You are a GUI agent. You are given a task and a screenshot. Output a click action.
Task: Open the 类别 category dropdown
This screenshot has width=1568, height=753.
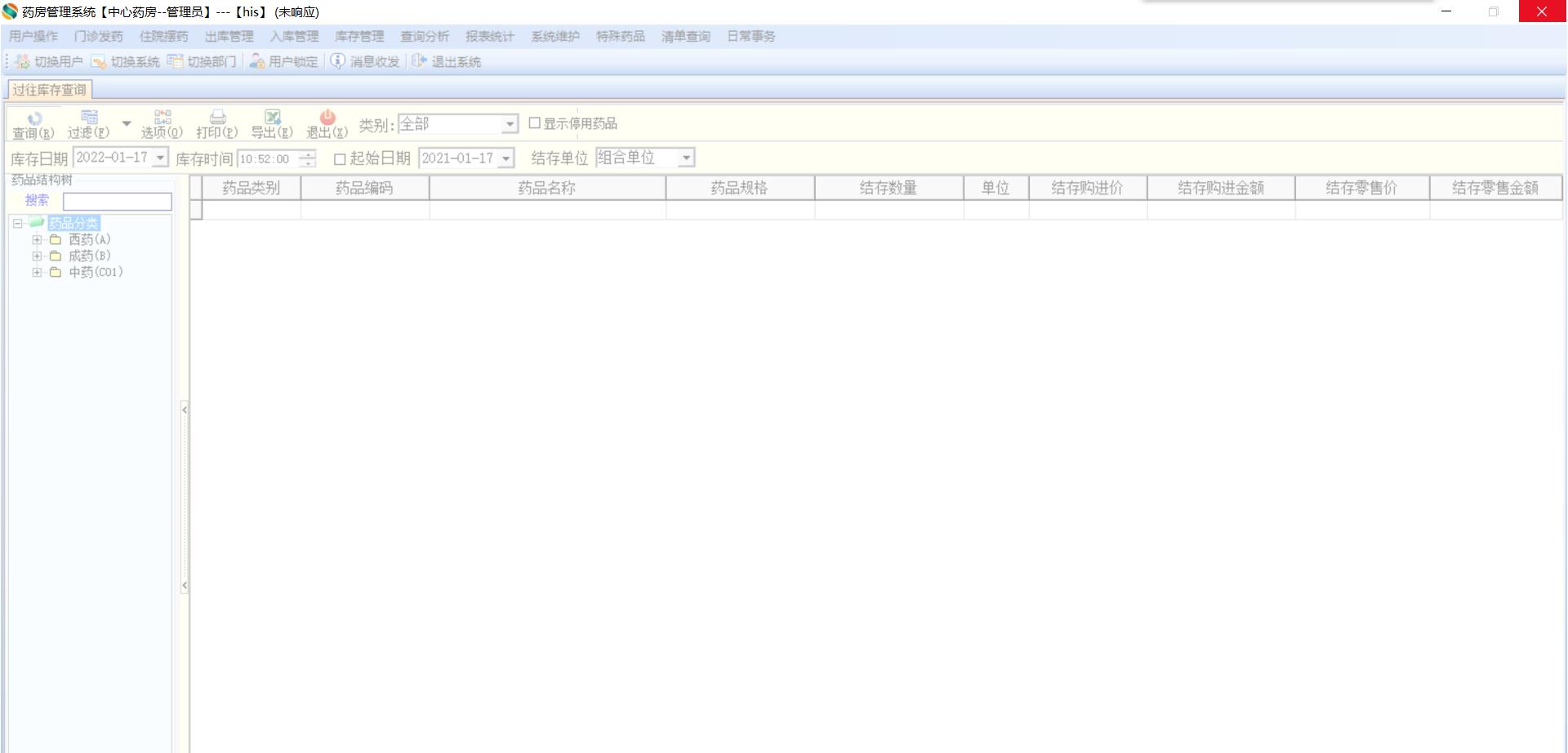(510, 124)
